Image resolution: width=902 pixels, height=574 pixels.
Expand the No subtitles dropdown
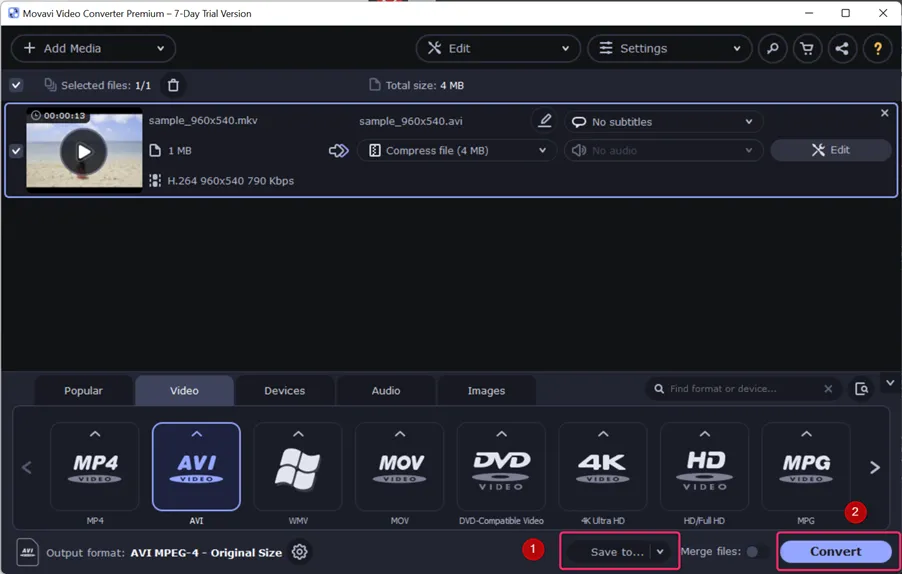(x=664, y=121)
